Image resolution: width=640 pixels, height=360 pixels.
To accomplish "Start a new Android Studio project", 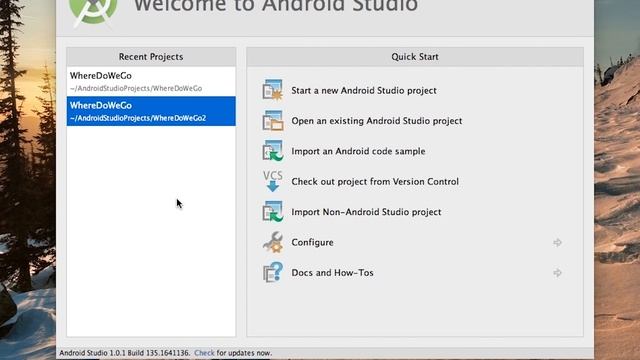I will [x=364, y=90].
